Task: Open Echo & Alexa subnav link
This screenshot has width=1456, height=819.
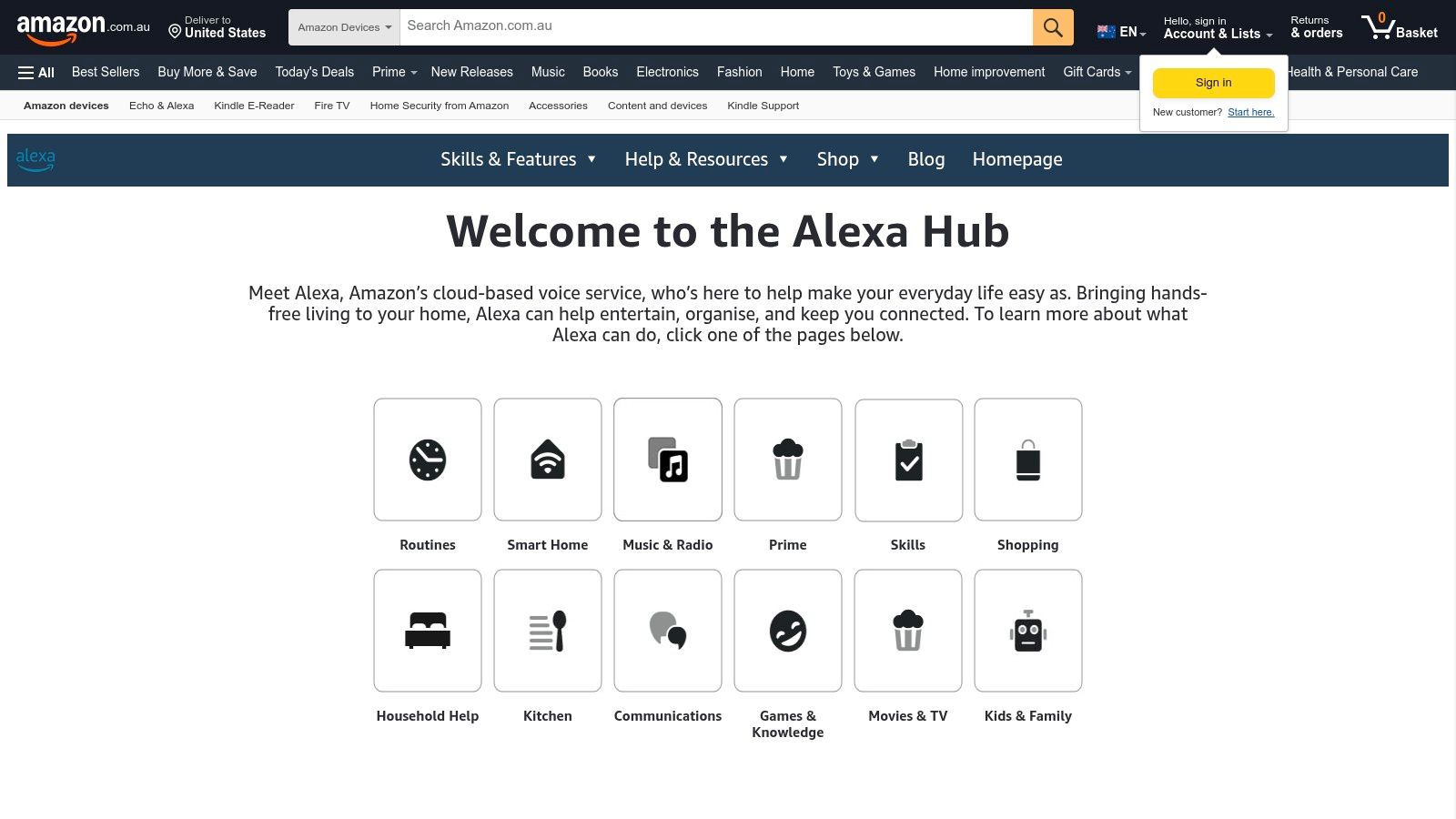Action: click(162, 106)
